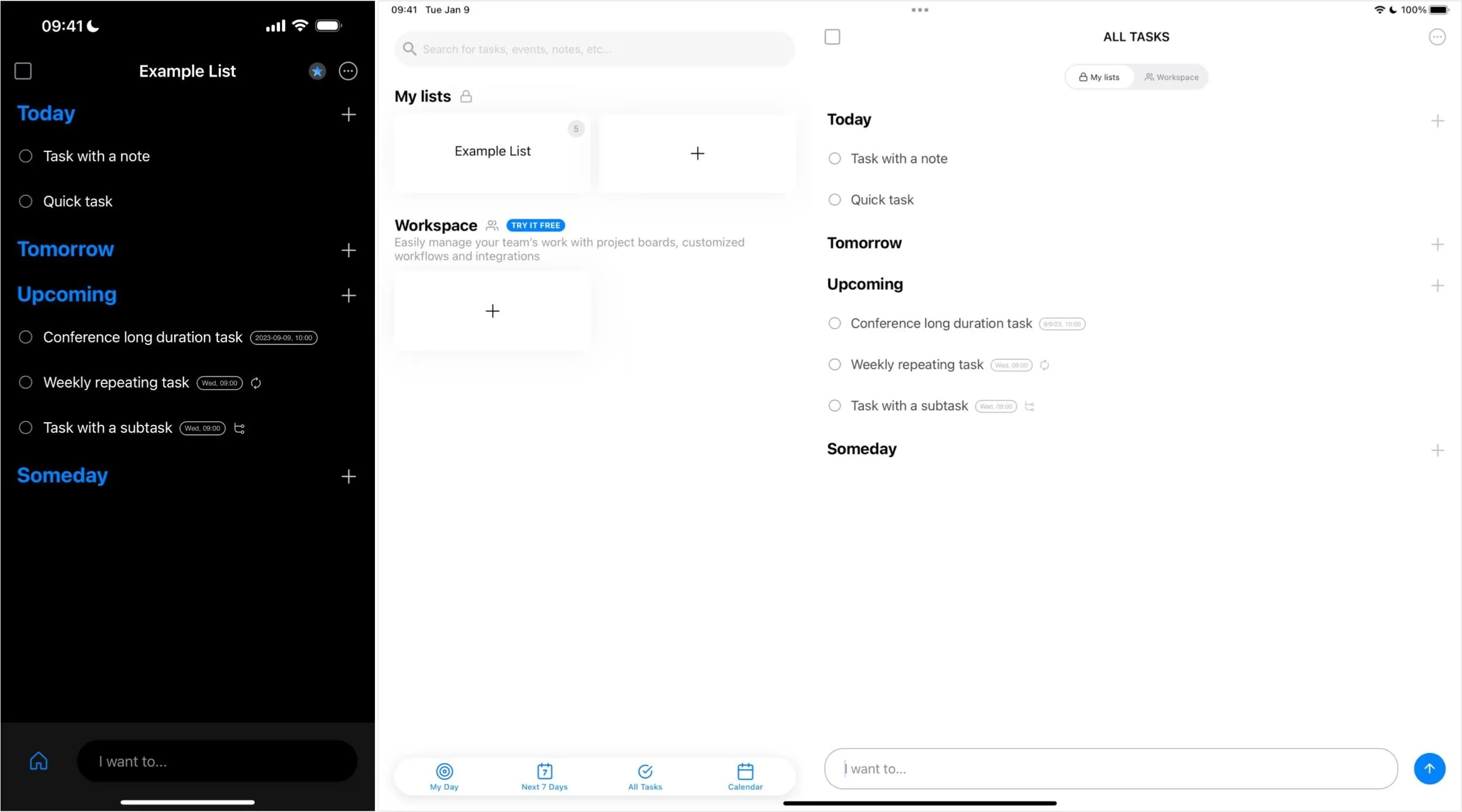
Task: Toggle the select-all checkbox in dark Example List
Action: pyautogui.click(x=23, y=71)
